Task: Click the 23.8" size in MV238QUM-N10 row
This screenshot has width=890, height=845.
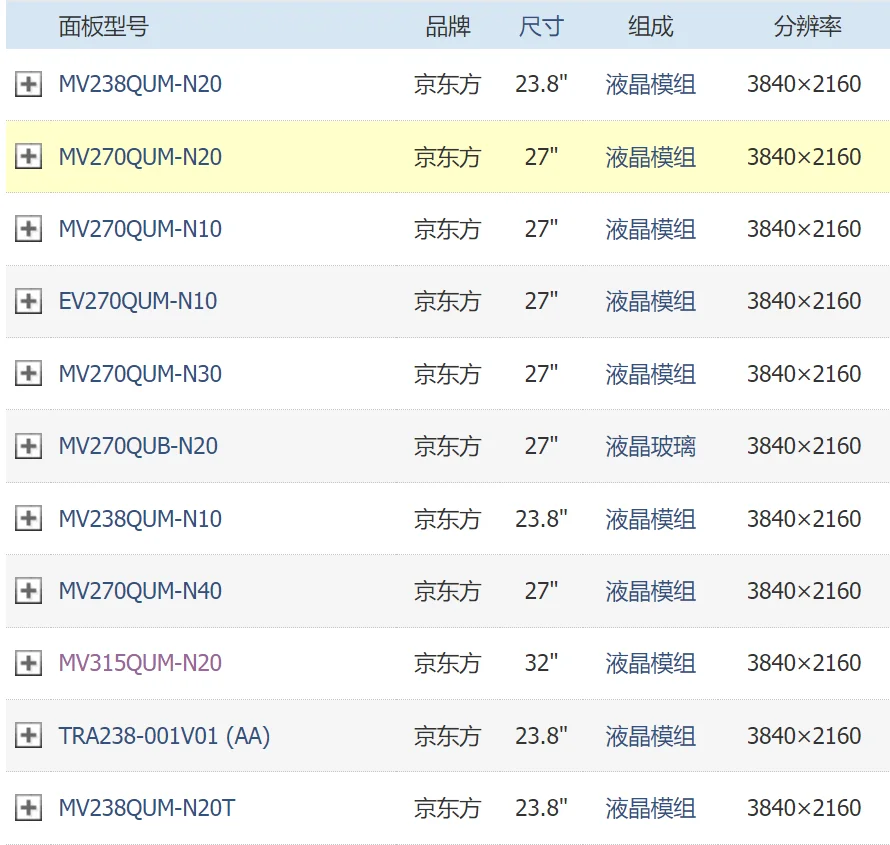Action: (x=541, y=519)
